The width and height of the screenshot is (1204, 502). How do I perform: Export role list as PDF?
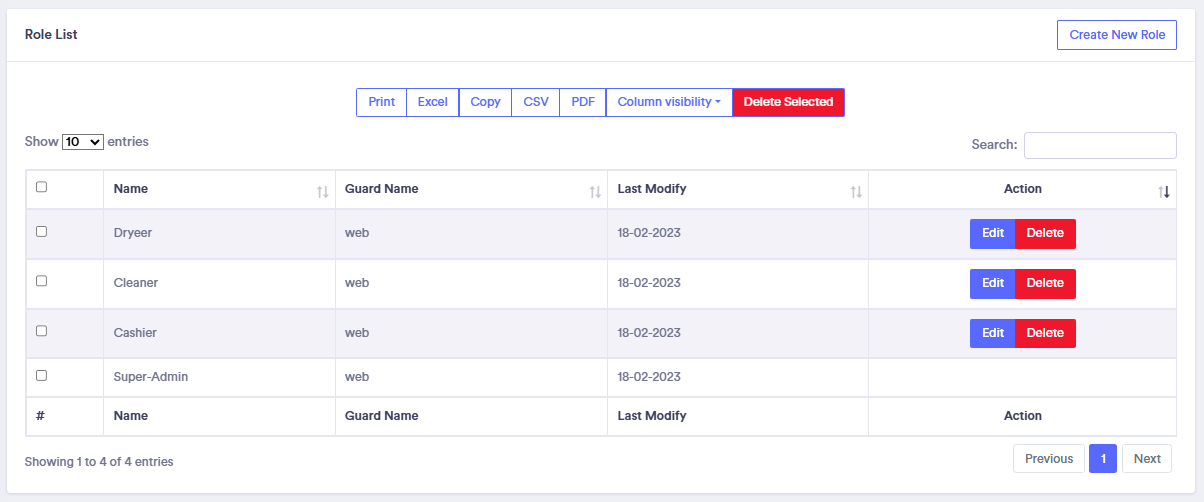[x=583, y=102]
